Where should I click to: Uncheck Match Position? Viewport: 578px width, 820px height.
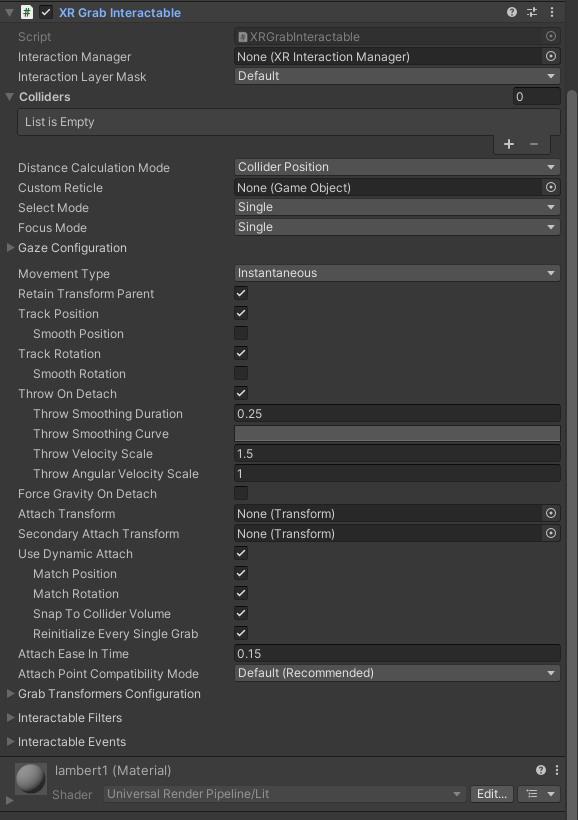tap(241, 573)
